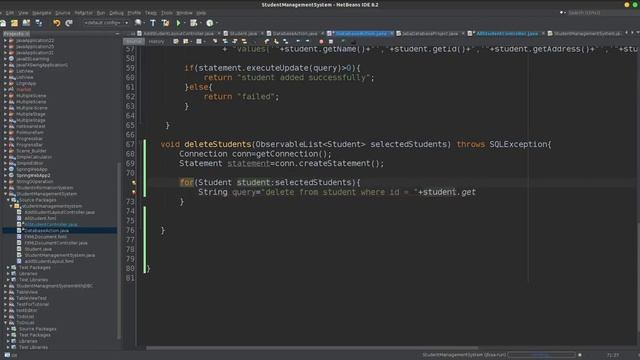This screenshot has height=360, width=640.
Task: Click the Shift Line Left icon in the editor toolbar
Action: (x=298, y=41)
